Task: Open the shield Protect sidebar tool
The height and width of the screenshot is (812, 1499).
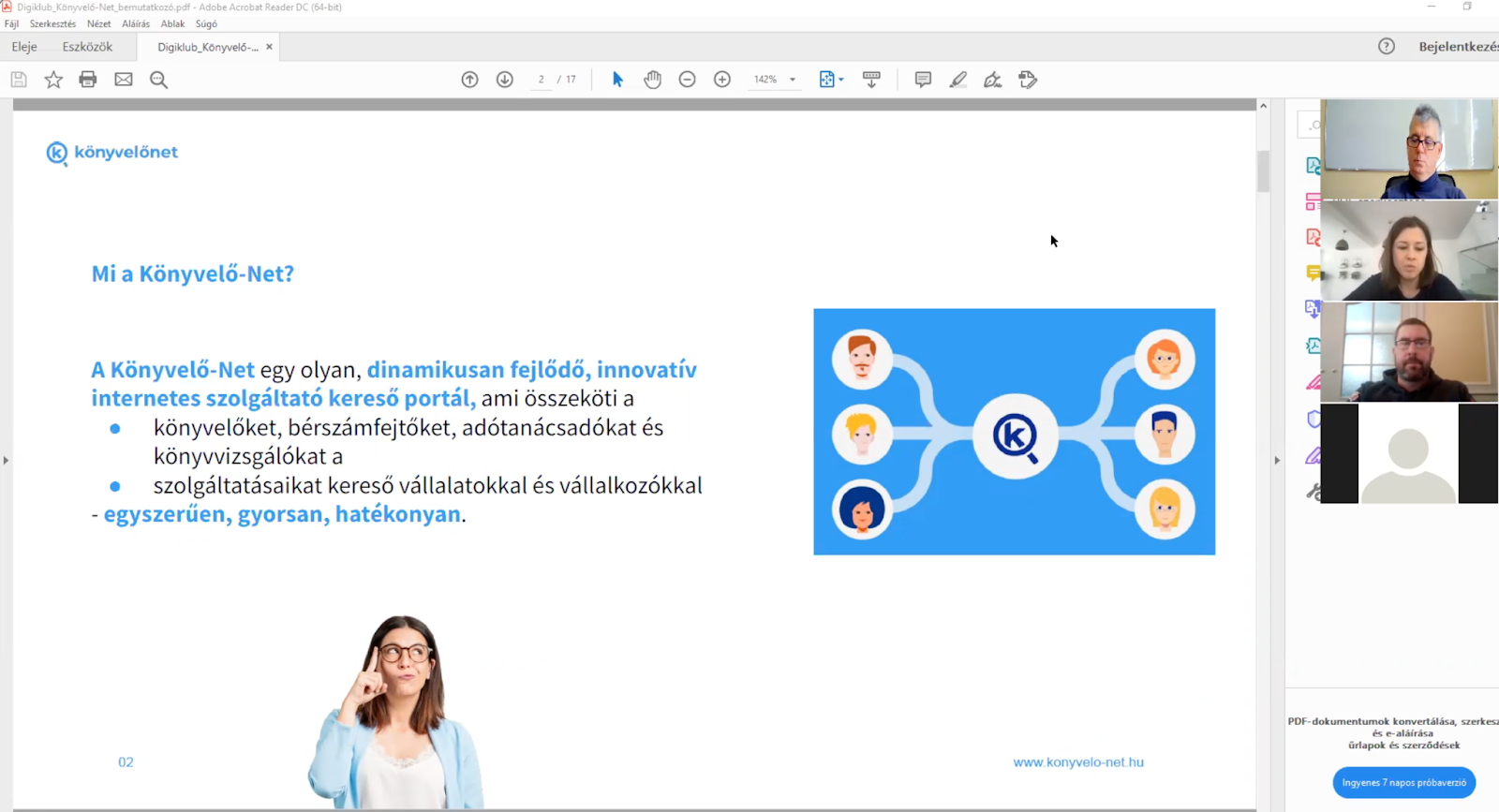Action: coord(1313,419)
